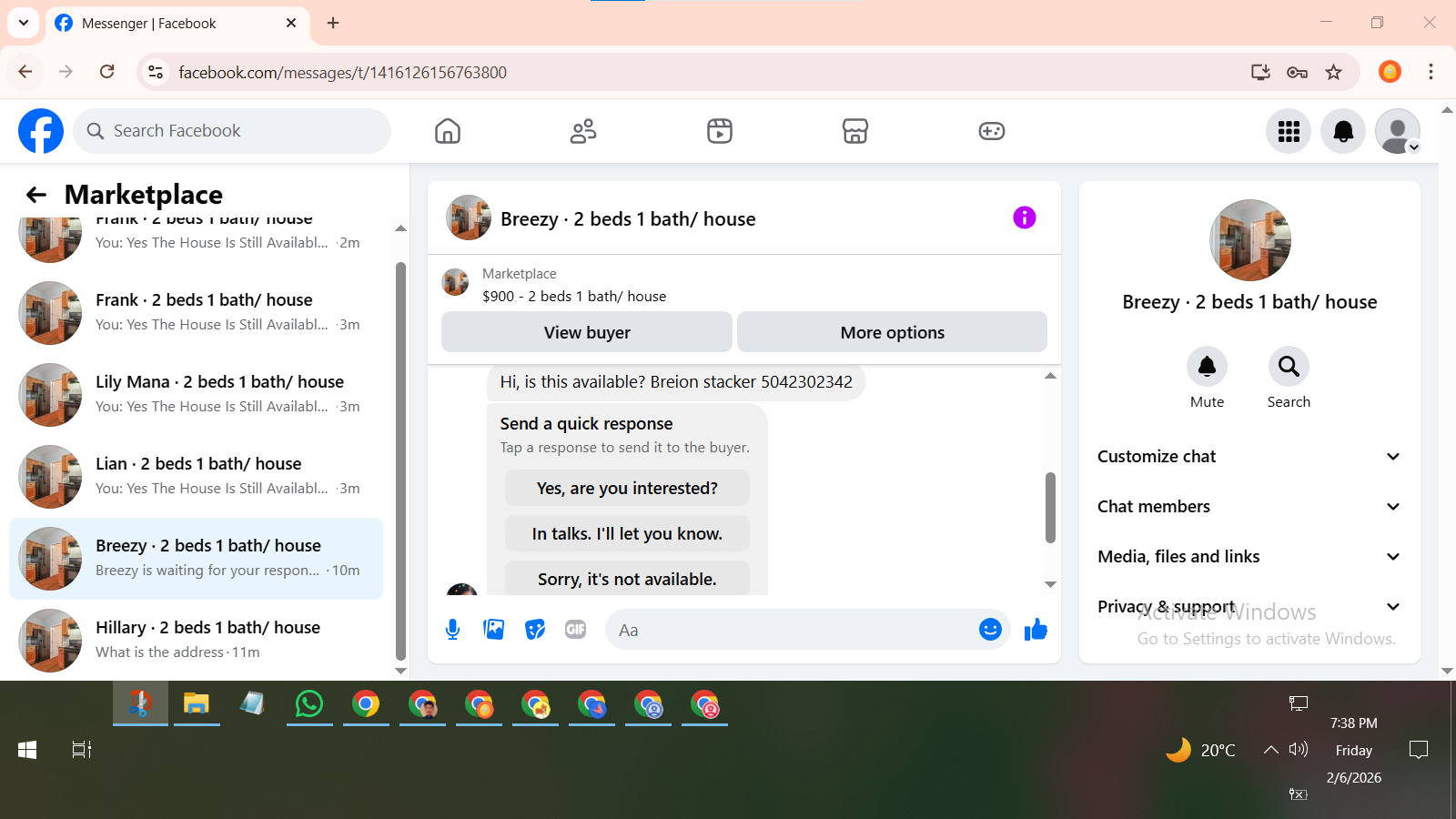Open emoji picker in message field
The width and height of the screenshot is (1456, 819).
[x=990, y=630]
